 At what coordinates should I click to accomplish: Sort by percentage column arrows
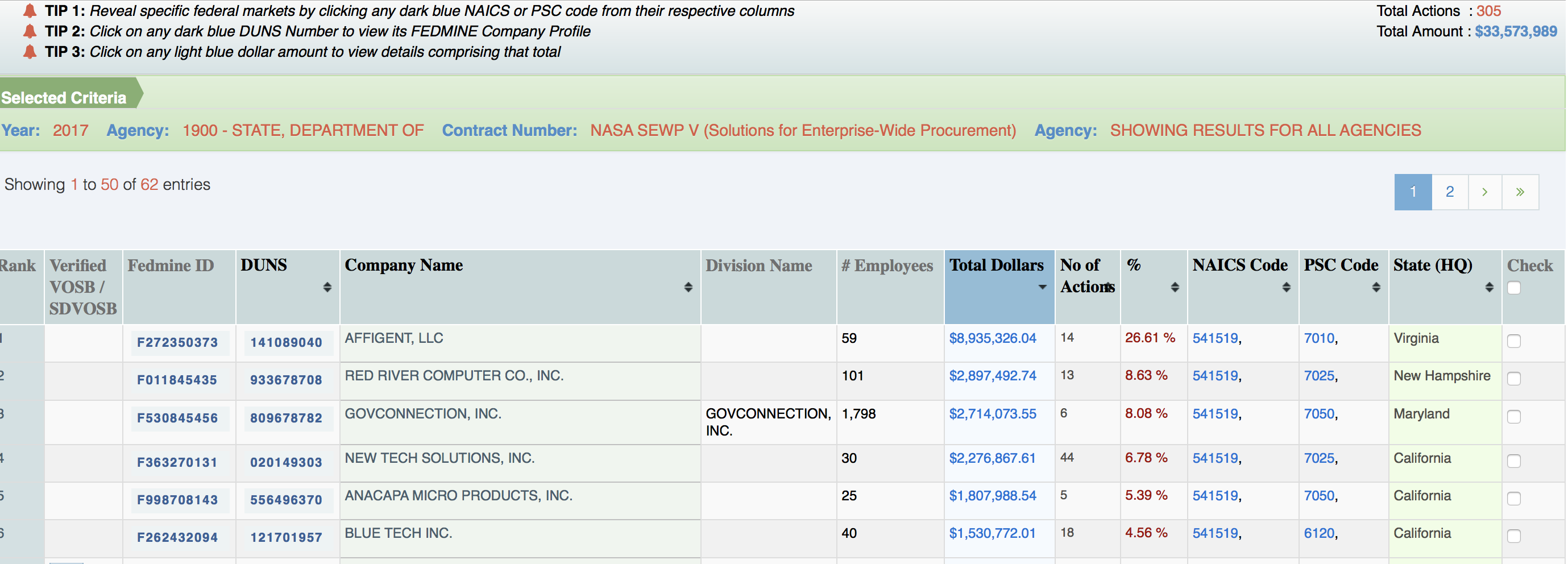tap(1175, 287)
